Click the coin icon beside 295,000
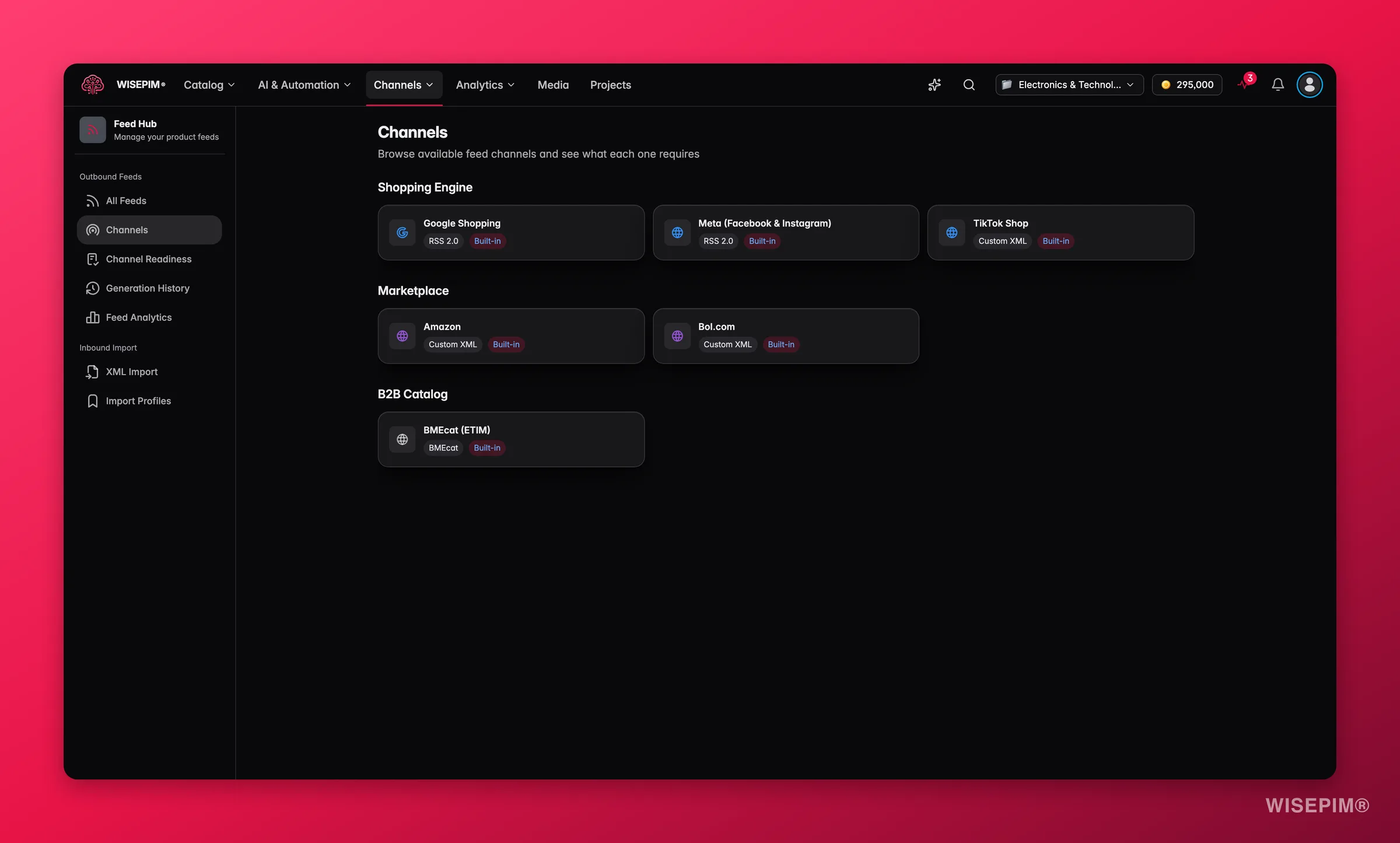The height and width of the screenshot is (843, 1400). coord(1165,85)
